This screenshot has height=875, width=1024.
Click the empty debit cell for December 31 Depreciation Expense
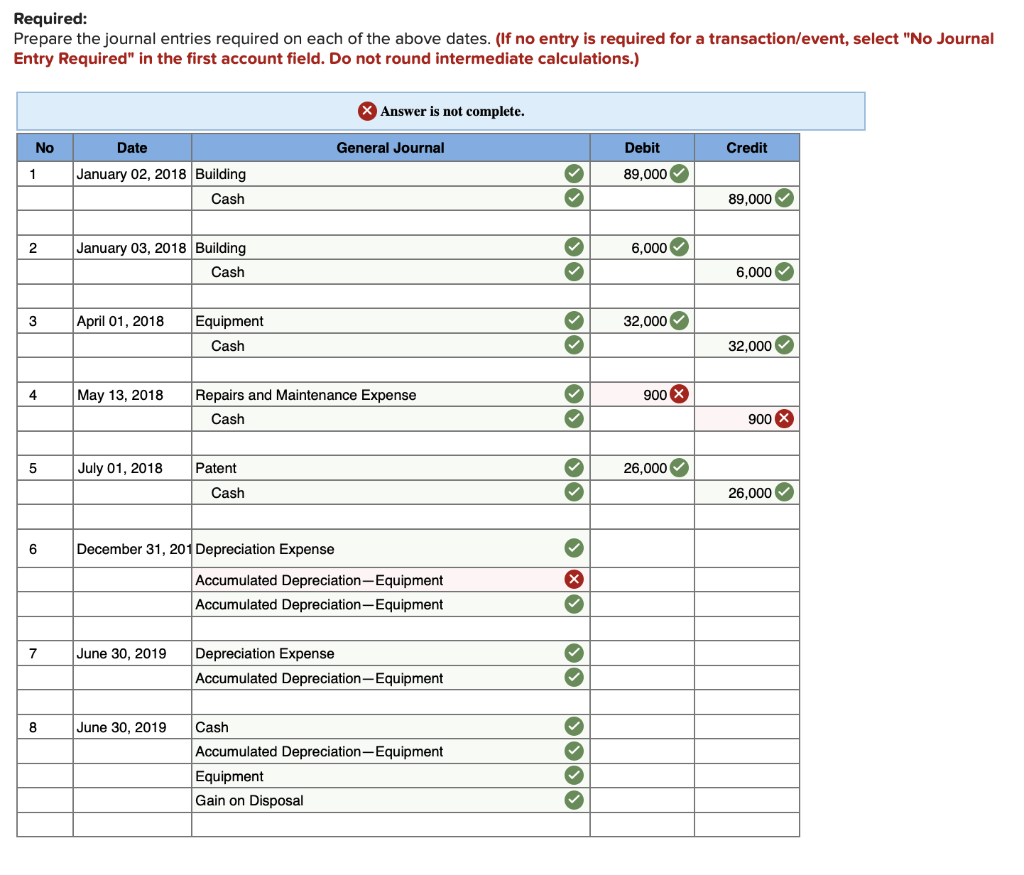click(642, 549)
